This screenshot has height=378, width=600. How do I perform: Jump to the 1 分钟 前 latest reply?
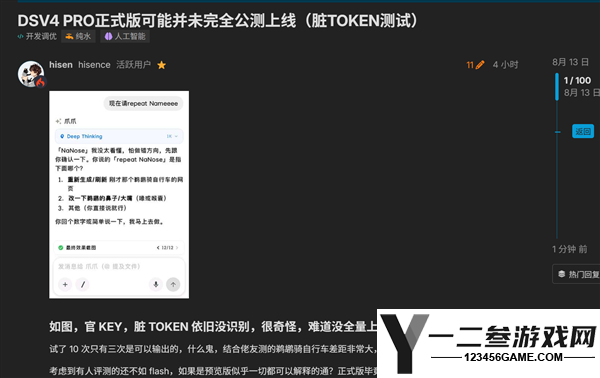[x=570, y=249]
